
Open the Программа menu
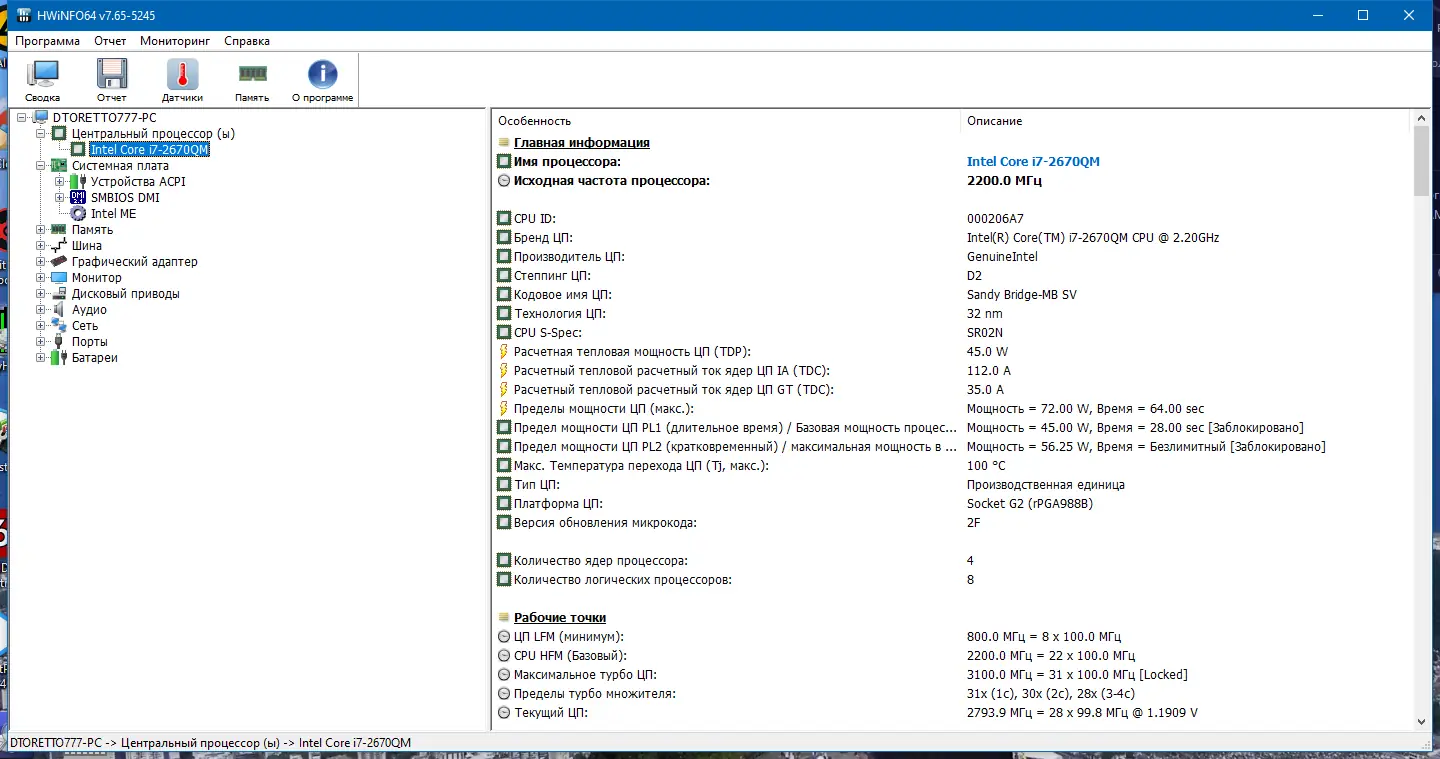point(48,41)
